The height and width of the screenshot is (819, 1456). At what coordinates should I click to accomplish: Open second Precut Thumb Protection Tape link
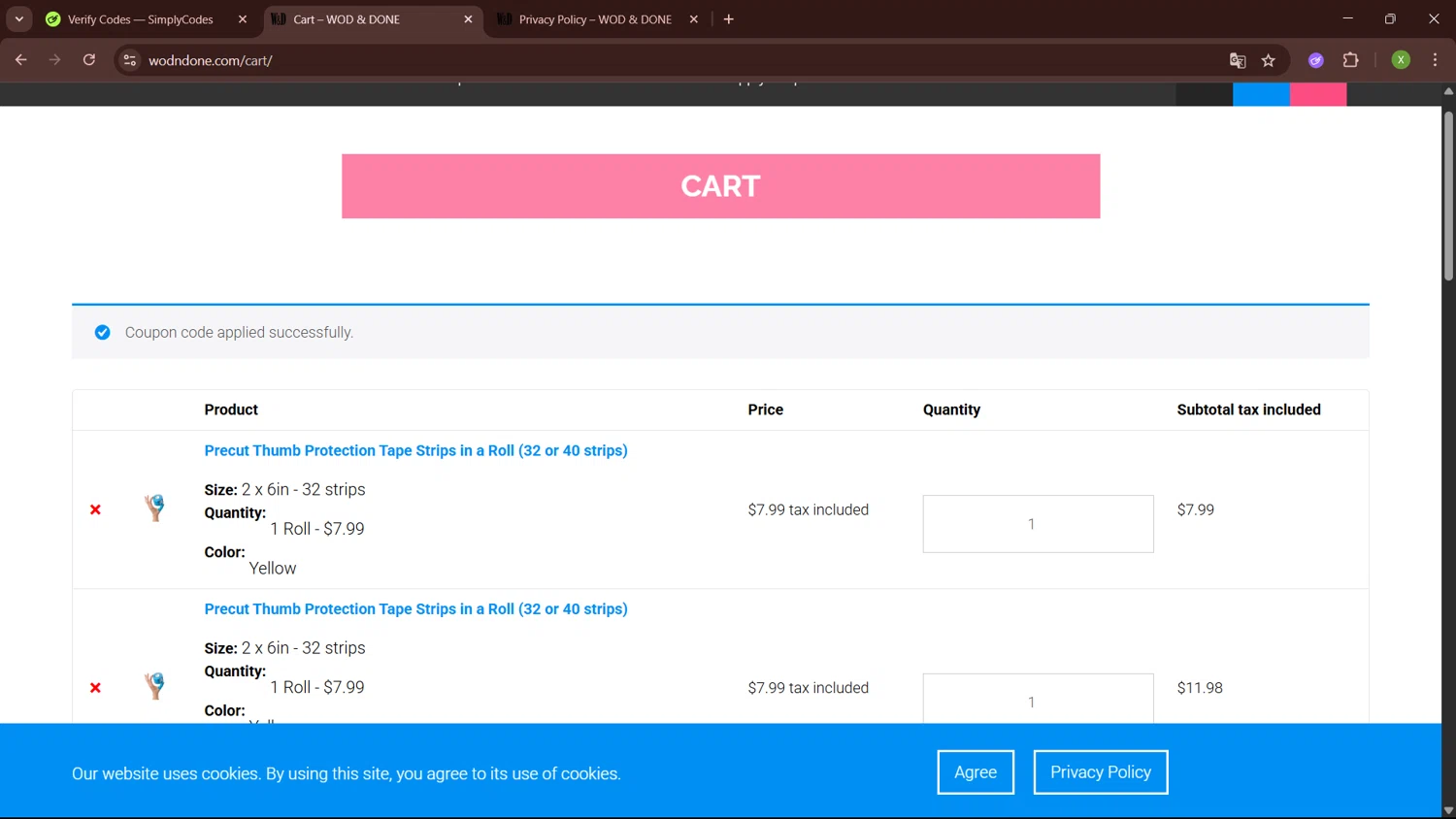[415, 608]
